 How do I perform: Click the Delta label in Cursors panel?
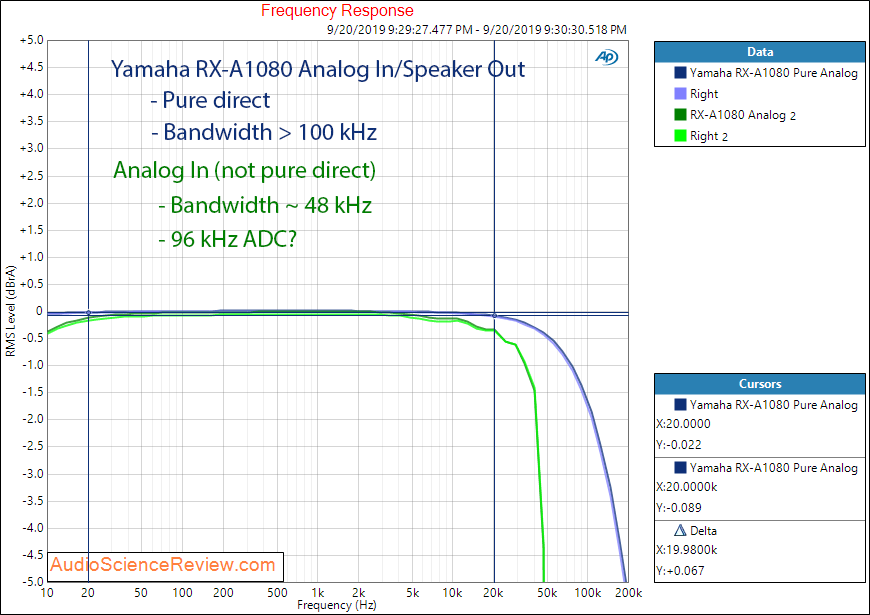click(703, 531)
